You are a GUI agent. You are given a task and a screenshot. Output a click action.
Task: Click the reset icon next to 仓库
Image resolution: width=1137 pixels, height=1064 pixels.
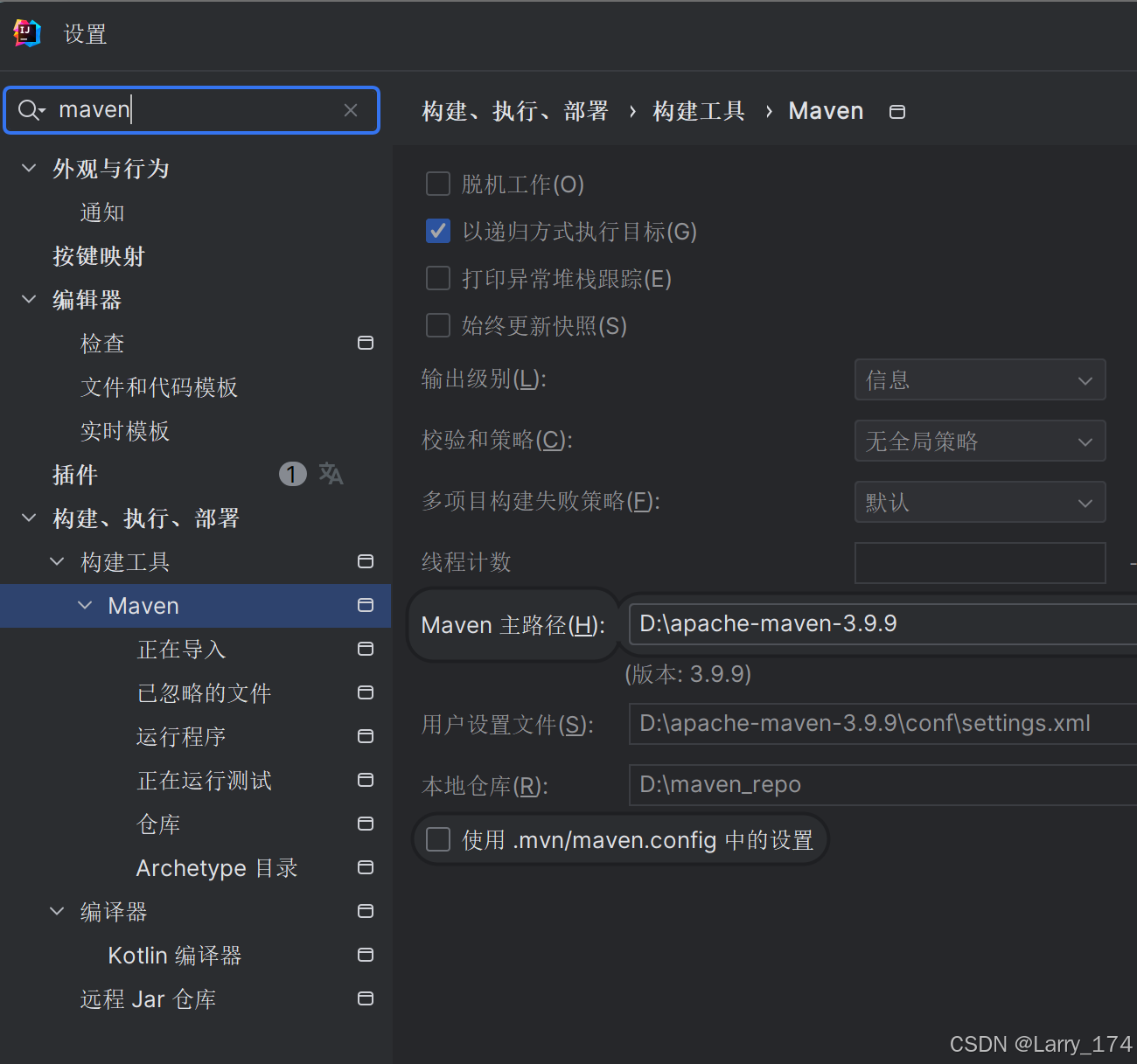click(365, 824)
